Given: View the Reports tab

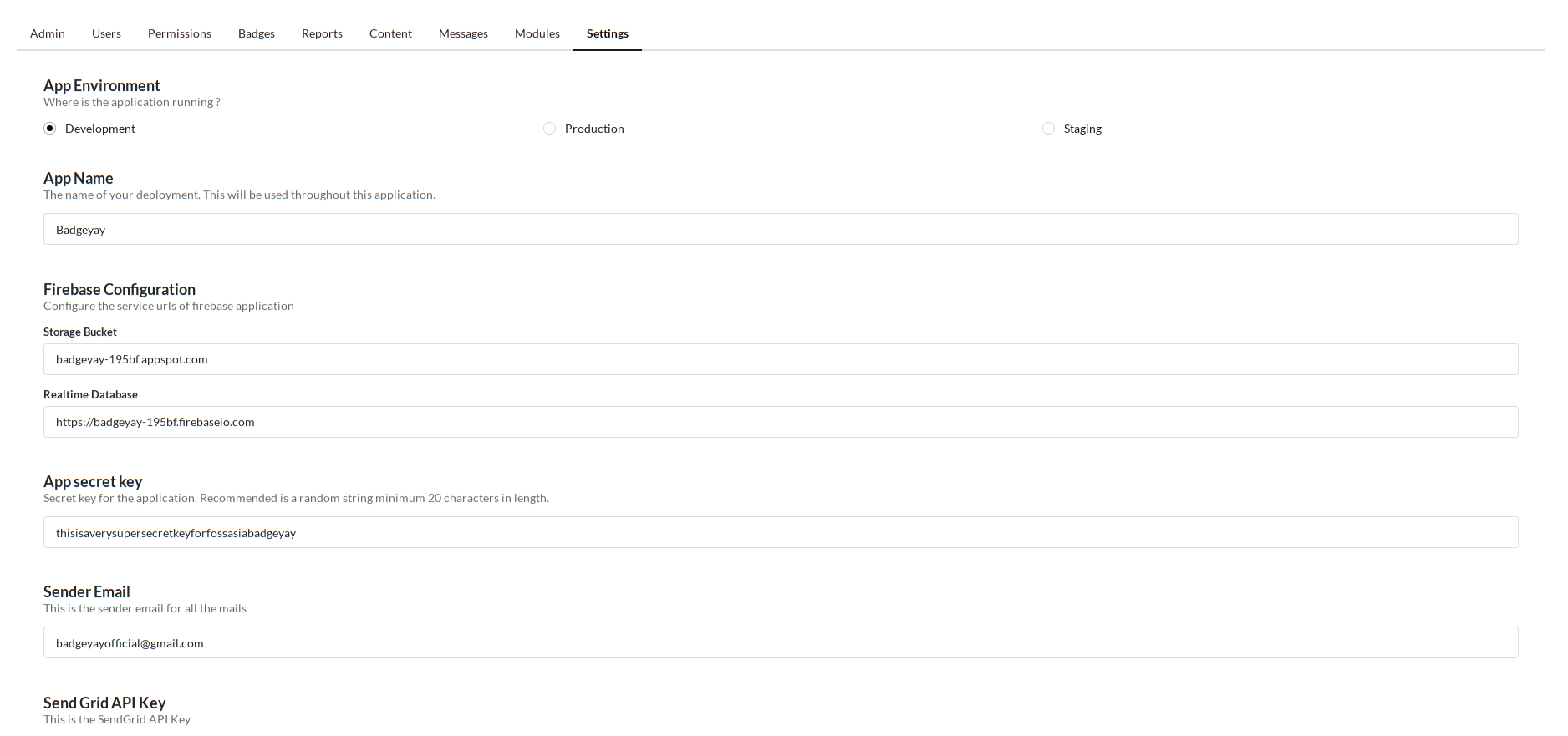Looking at the screenshot, I should [322, 33].
